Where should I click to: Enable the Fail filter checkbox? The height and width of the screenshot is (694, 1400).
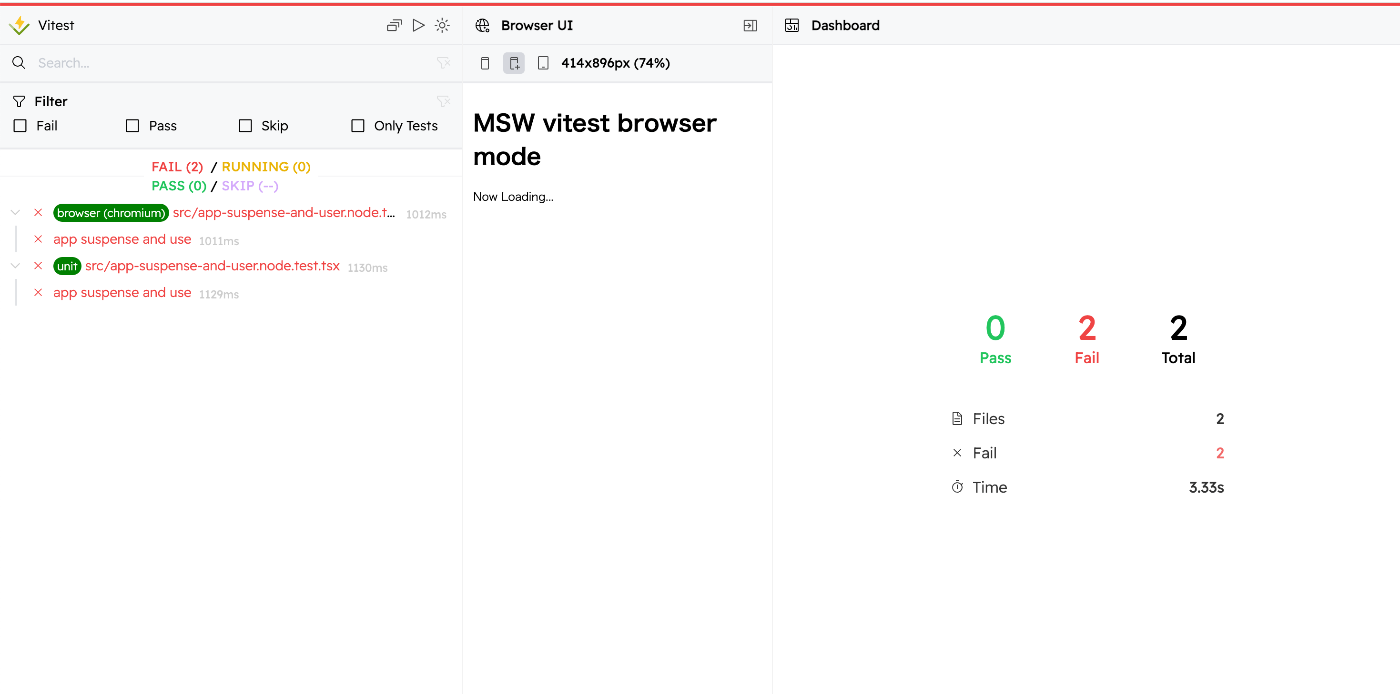[x=20, y=126]
